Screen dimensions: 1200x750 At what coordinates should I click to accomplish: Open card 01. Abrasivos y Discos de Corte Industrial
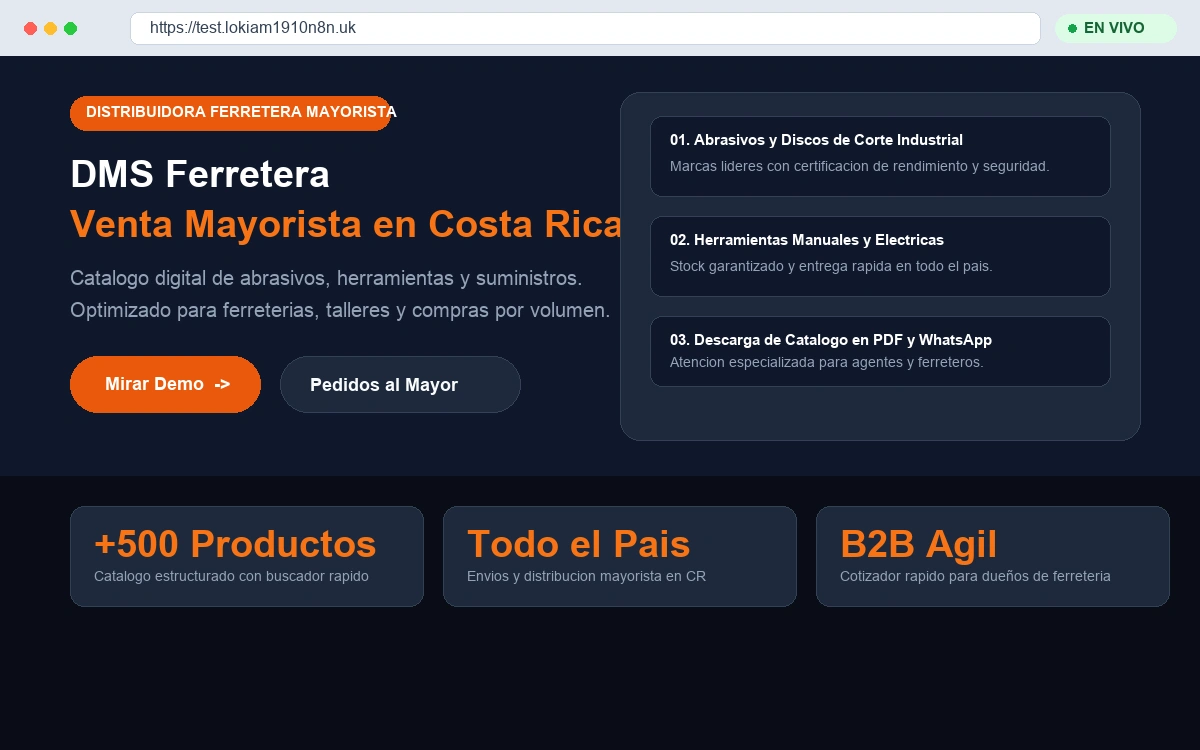(x=880, y=156)
